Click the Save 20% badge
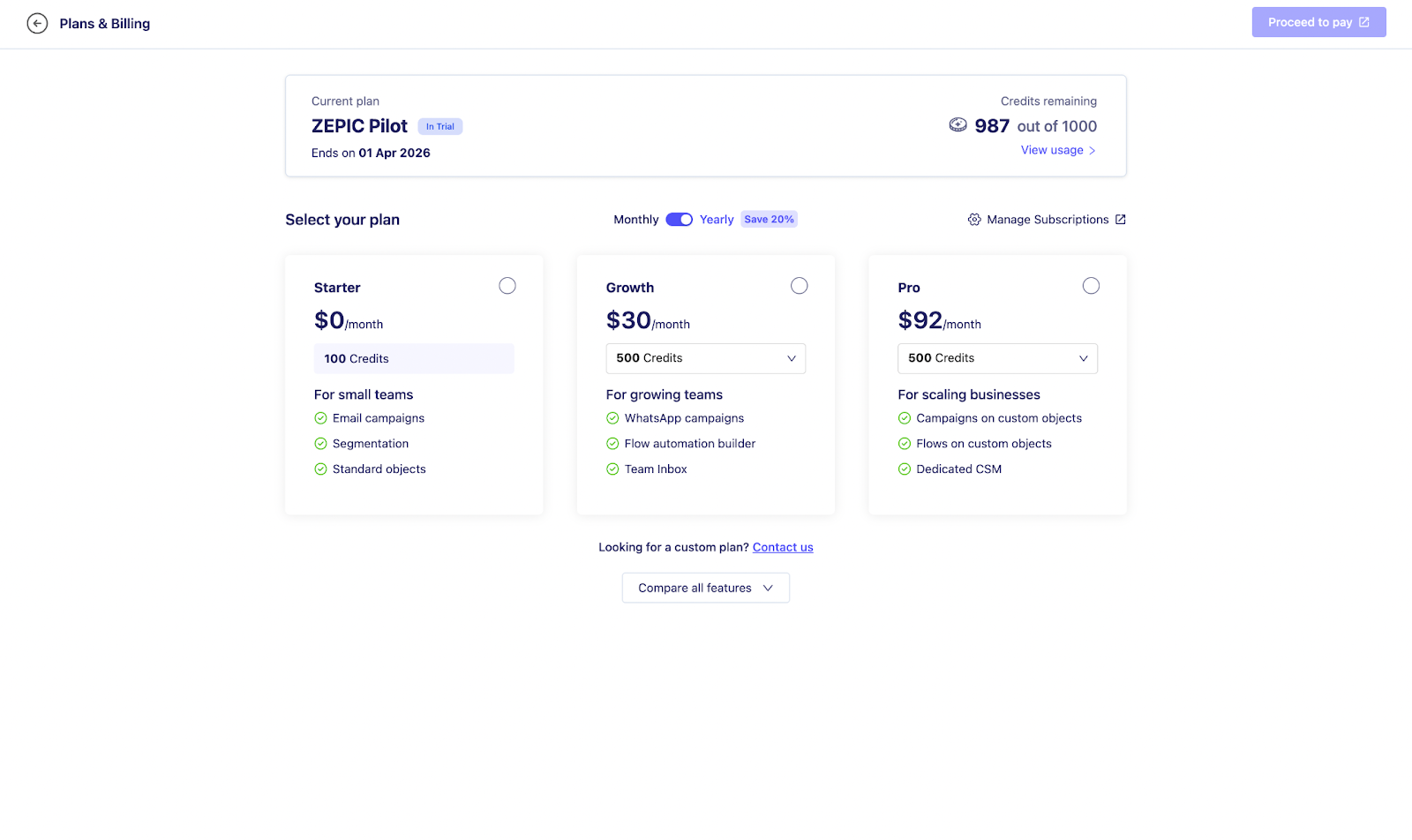 [770, 219]
